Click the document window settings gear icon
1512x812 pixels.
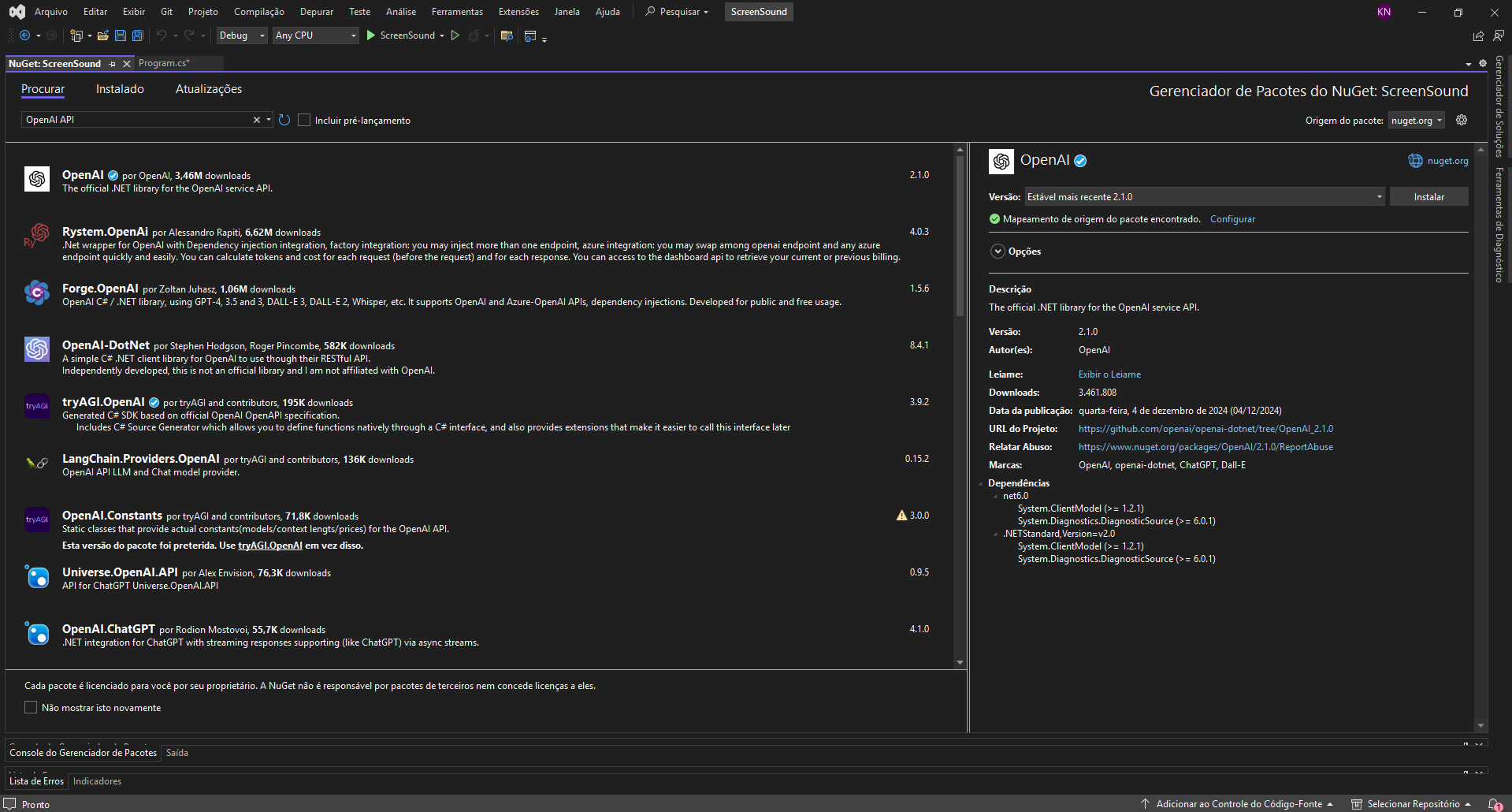1483,63
